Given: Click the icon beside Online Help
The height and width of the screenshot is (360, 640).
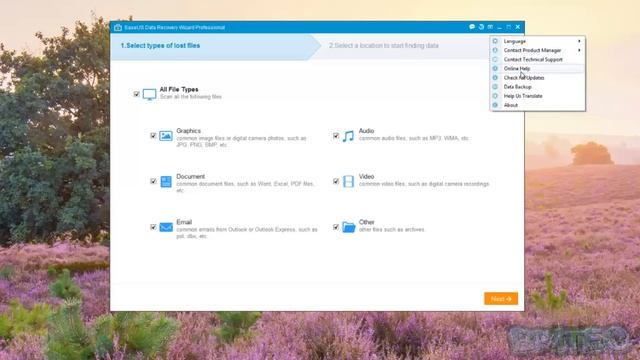Looking at the screenshot, I should click(495, 69).
